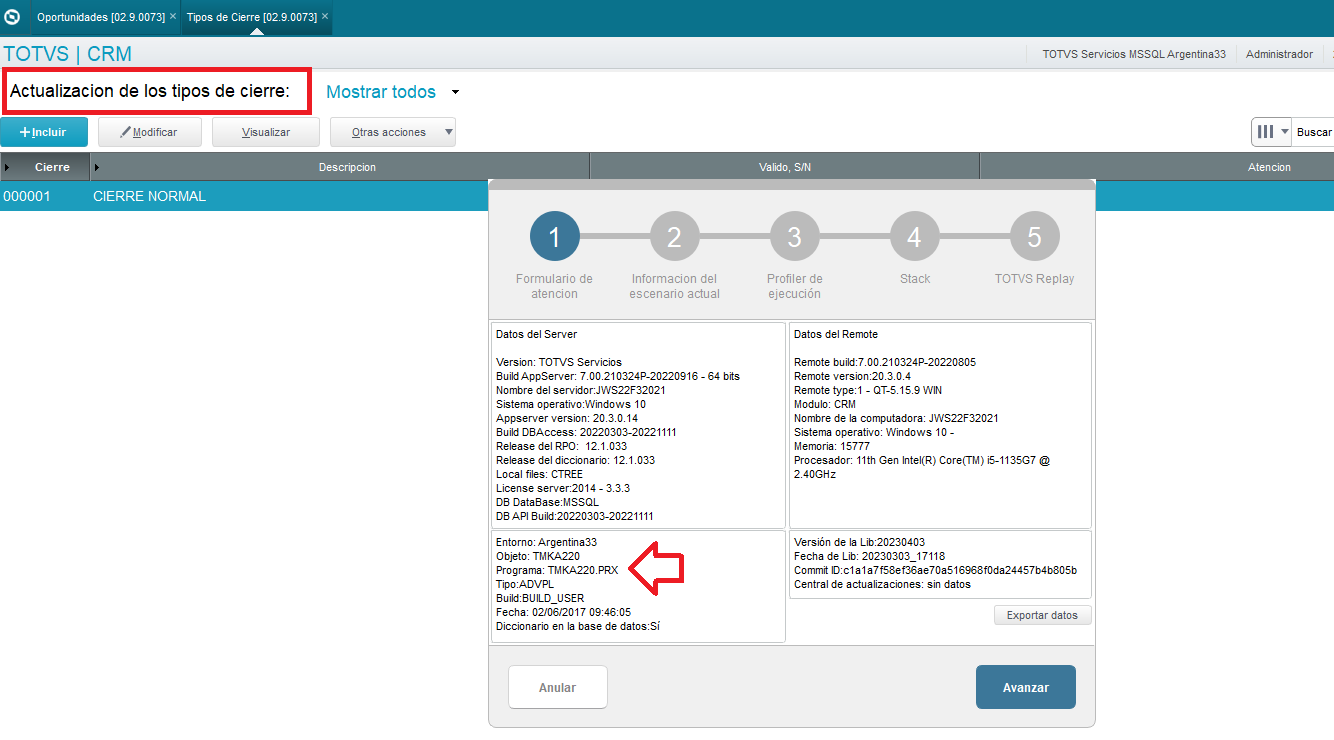
Task: Click the Procesador line
Action: tap(922, 467)
